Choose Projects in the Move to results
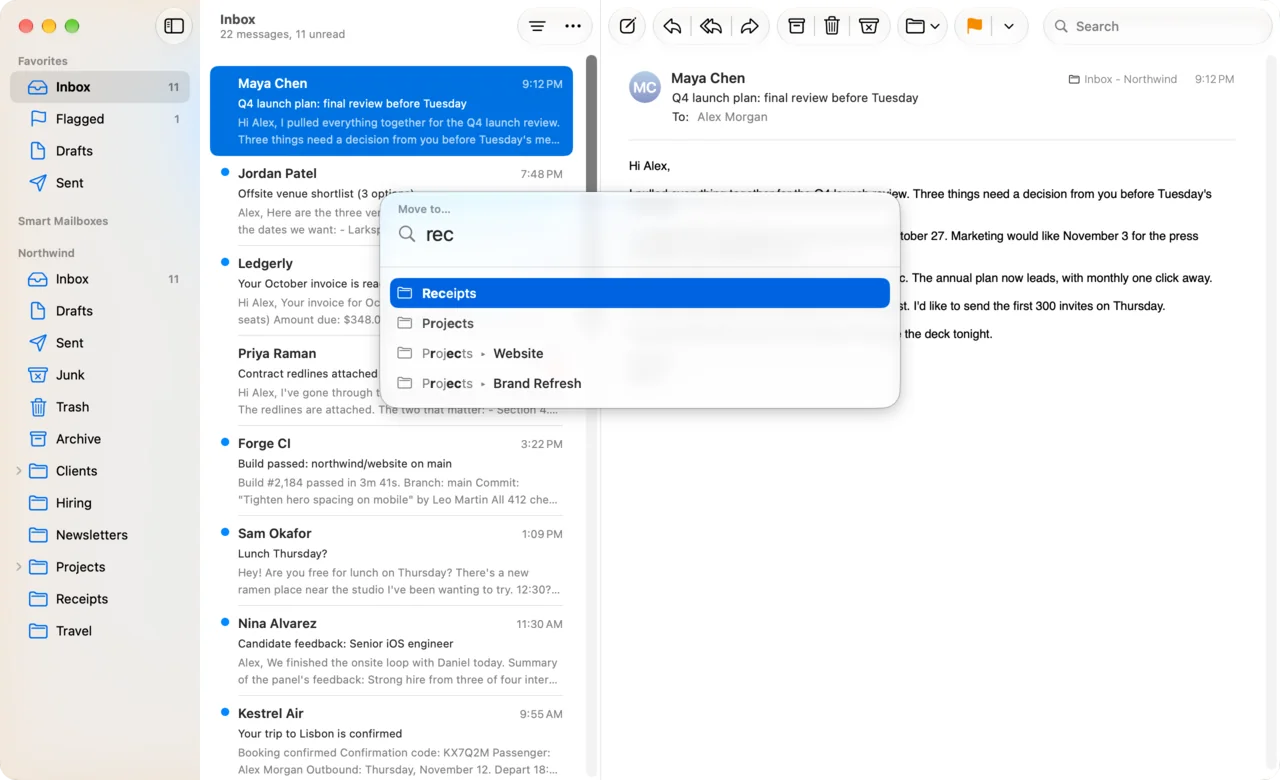1280x780 pixels. pyautogui.click(x=640, y=323)
